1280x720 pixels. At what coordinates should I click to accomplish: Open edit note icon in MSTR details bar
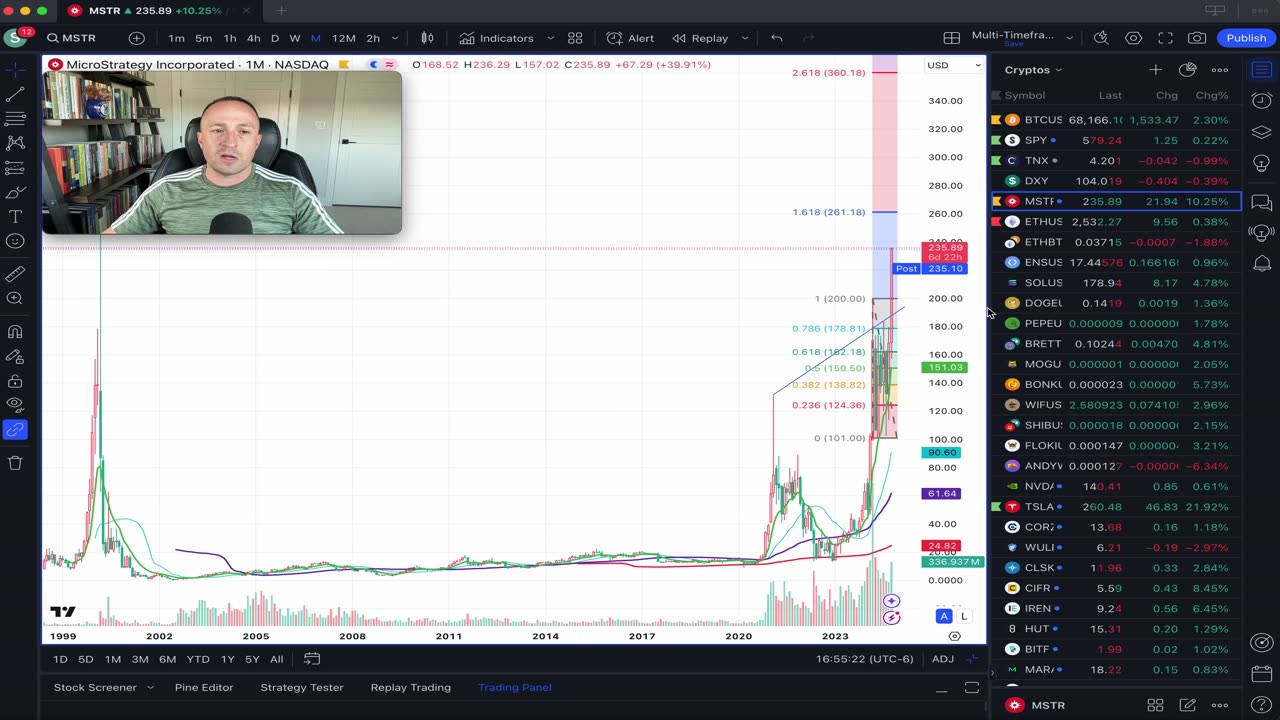coord(1187,705)
